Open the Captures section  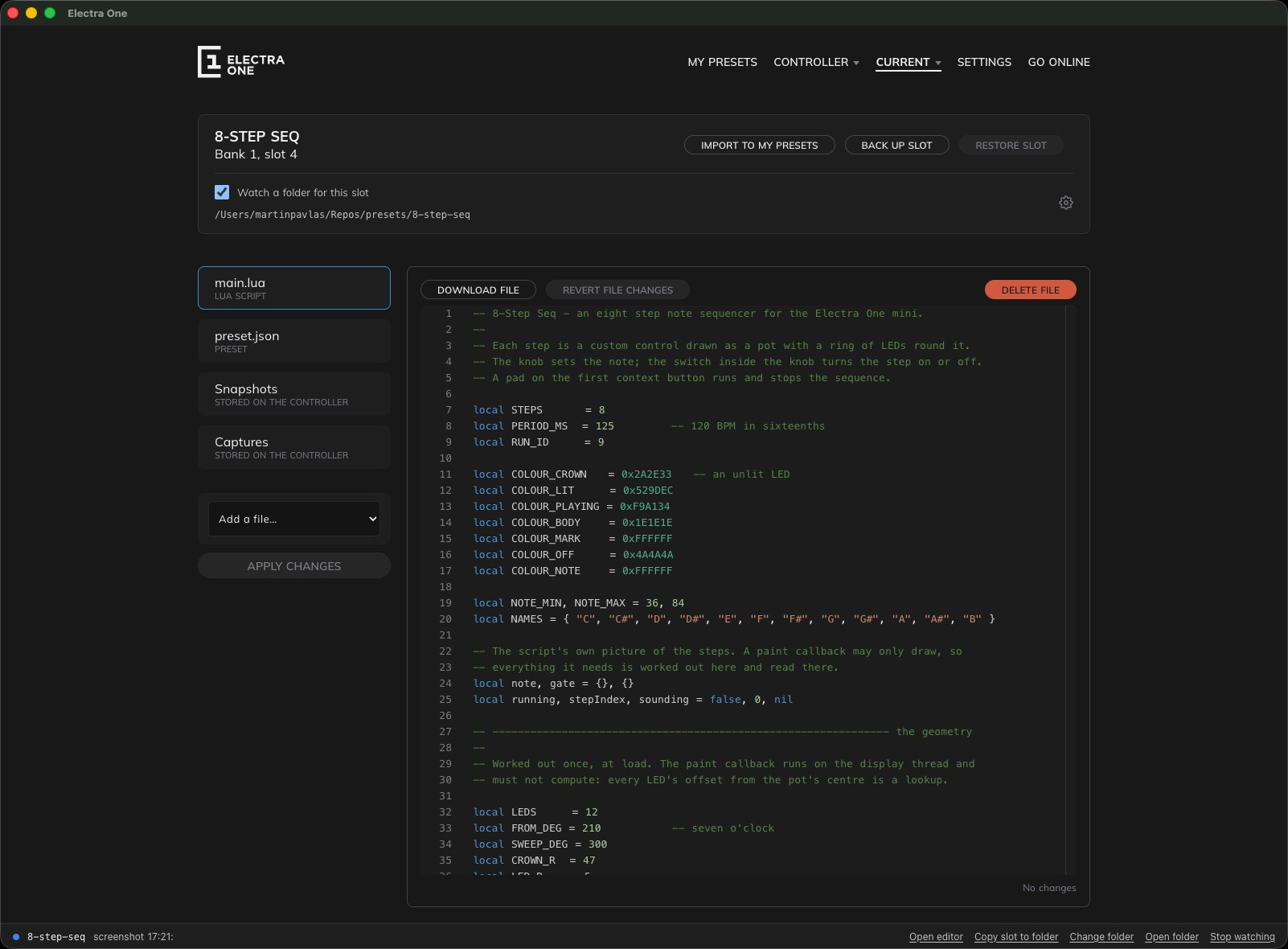point(294,447)
